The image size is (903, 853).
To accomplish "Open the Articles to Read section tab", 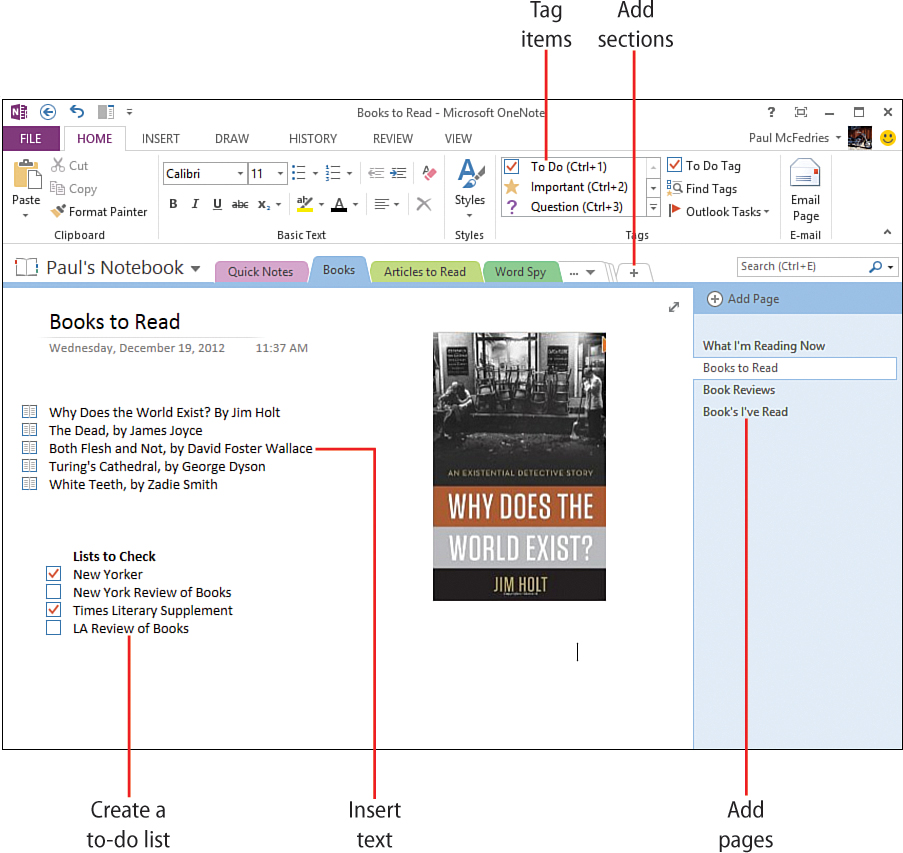I will 425,272.
